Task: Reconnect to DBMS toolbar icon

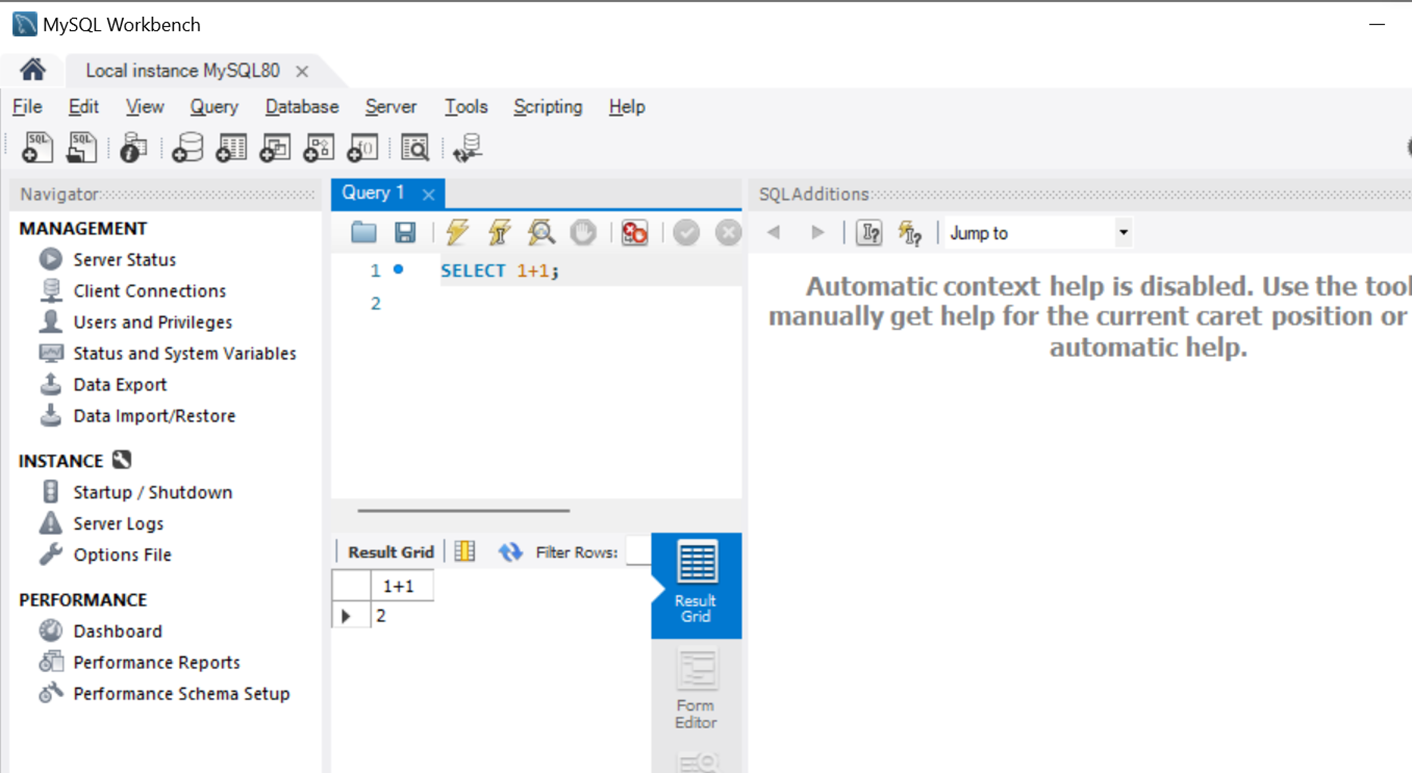Action: coord(467,147)
